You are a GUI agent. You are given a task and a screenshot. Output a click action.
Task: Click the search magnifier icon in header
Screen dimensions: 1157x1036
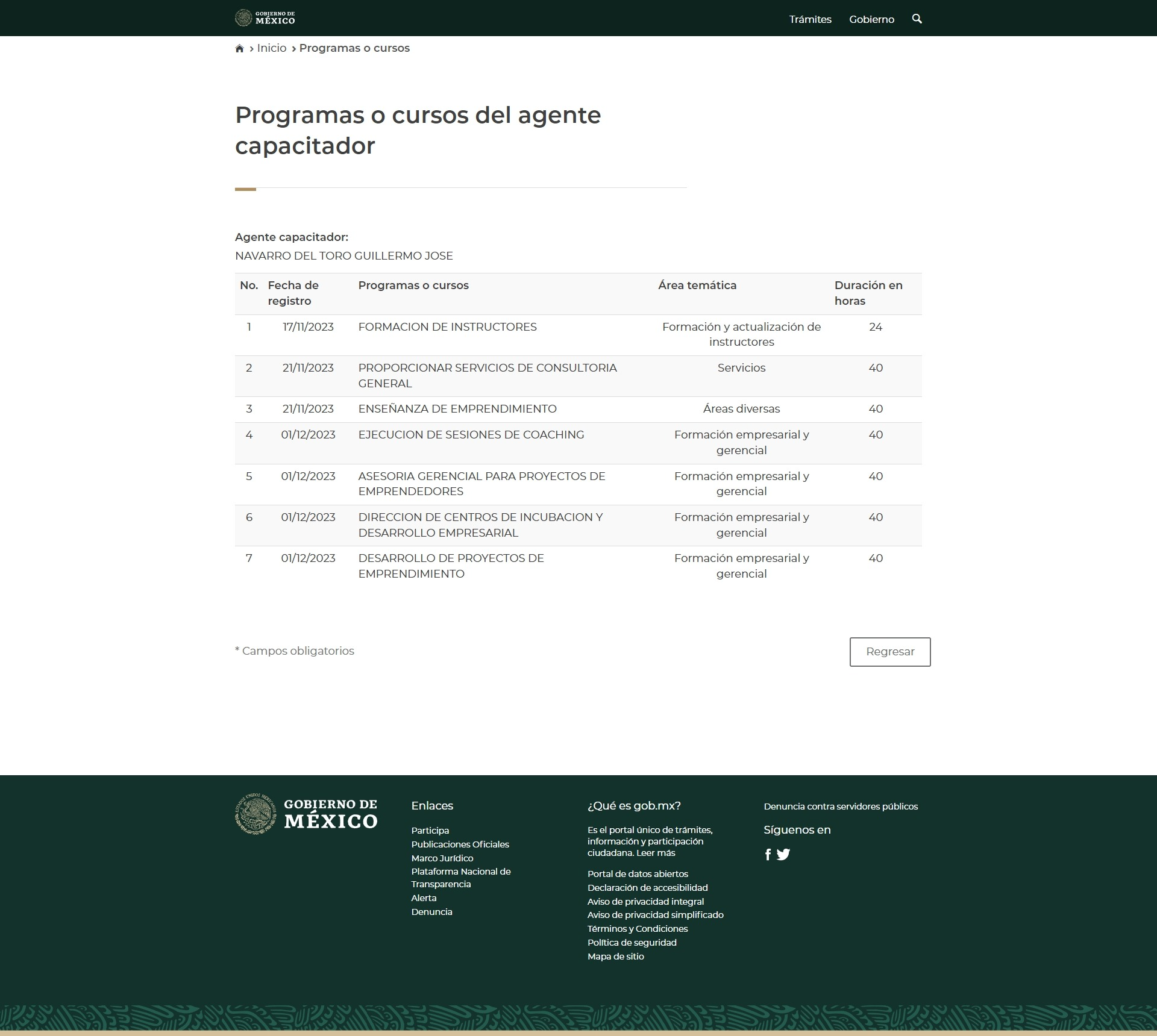point(917,19)
